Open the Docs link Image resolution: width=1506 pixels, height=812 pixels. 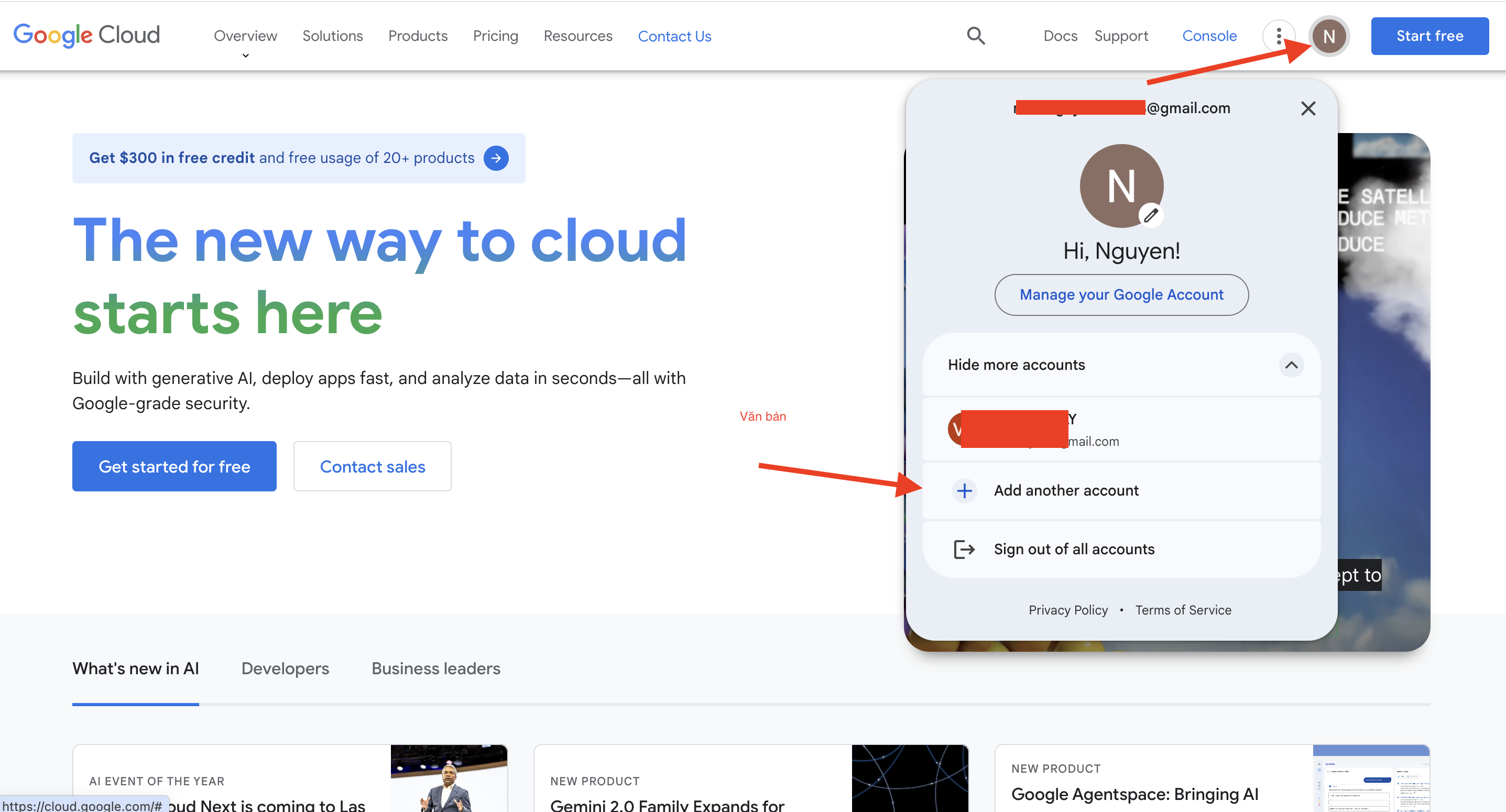pos(1060,36)
